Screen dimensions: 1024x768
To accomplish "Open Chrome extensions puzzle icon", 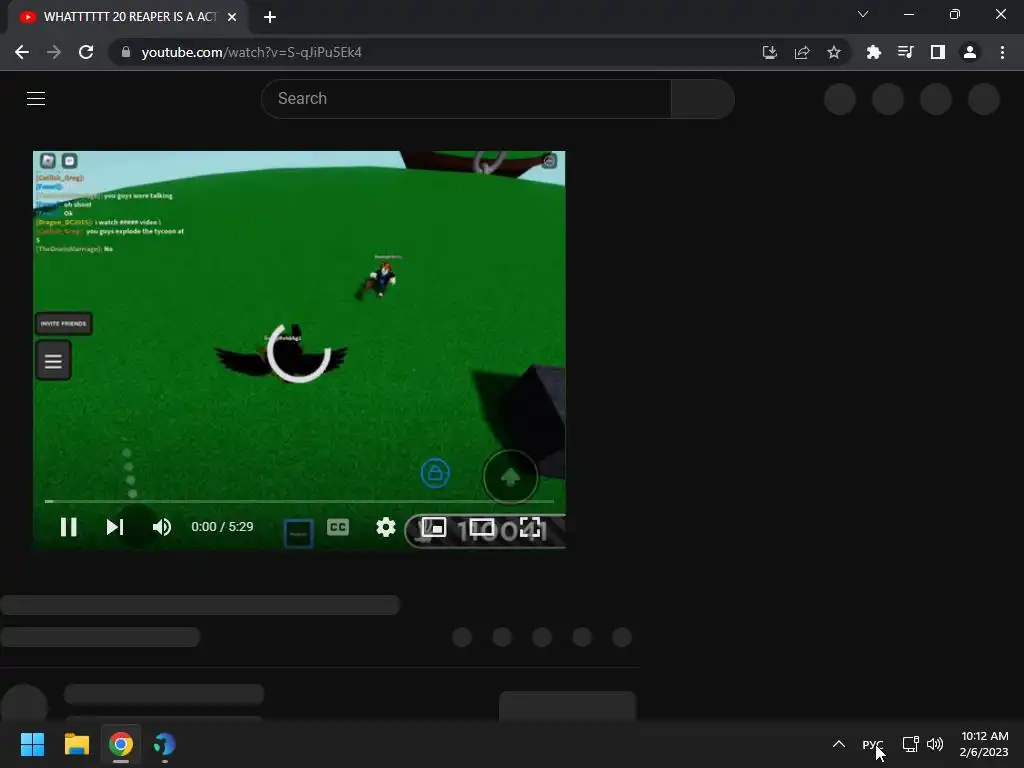I will tap(874, 52).
